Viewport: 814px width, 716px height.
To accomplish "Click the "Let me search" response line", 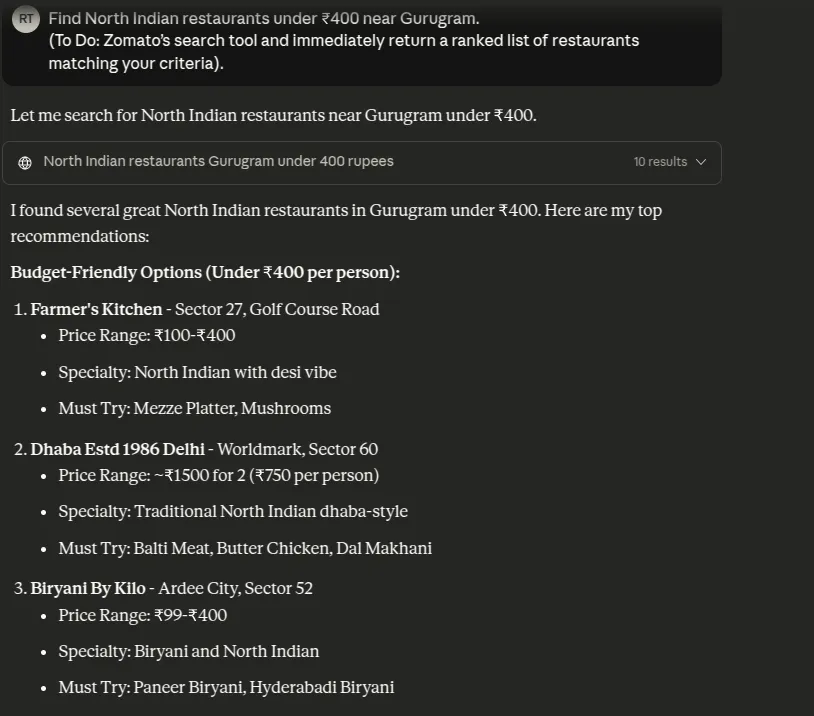I will point(273,115).
